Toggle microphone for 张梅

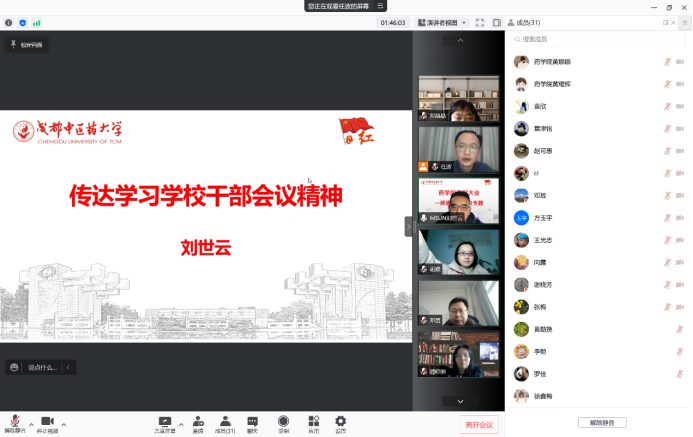coord(667,307)
